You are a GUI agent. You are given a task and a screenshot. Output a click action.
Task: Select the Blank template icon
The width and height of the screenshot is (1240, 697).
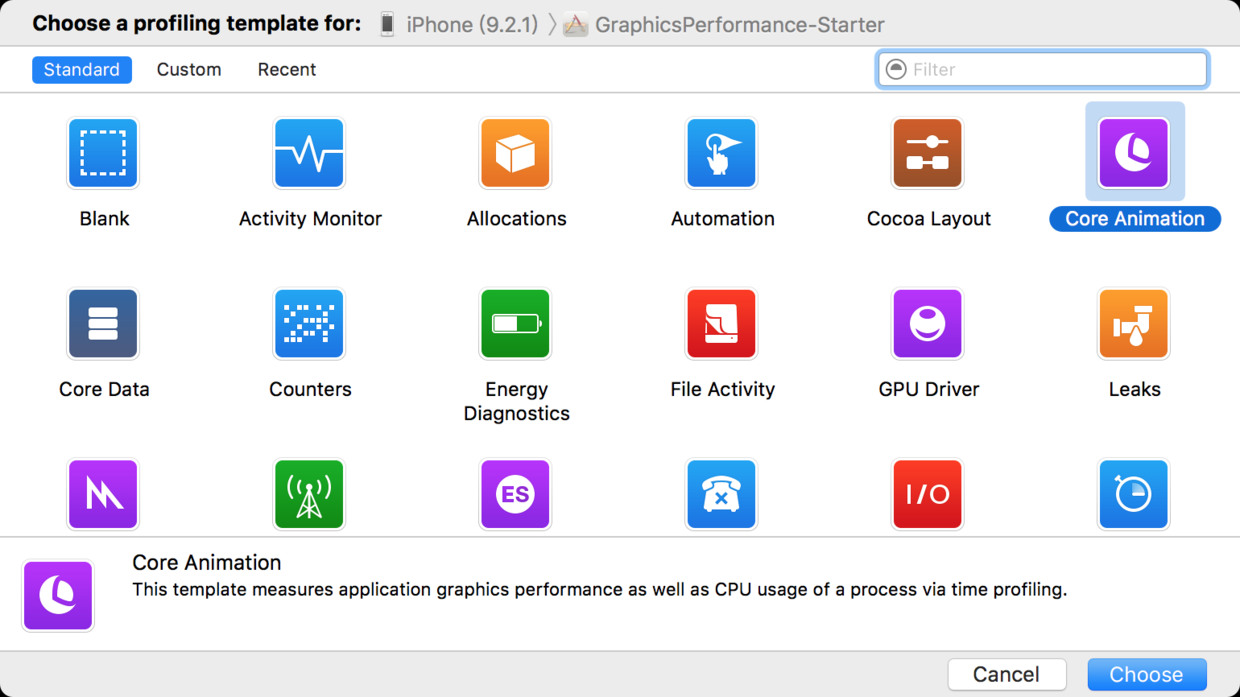103,154
